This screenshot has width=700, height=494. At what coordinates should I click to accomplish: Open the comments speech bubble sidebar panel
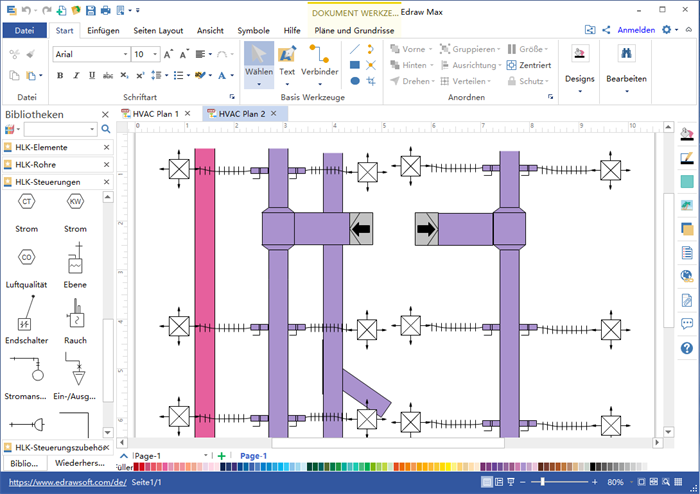point(687,324)
